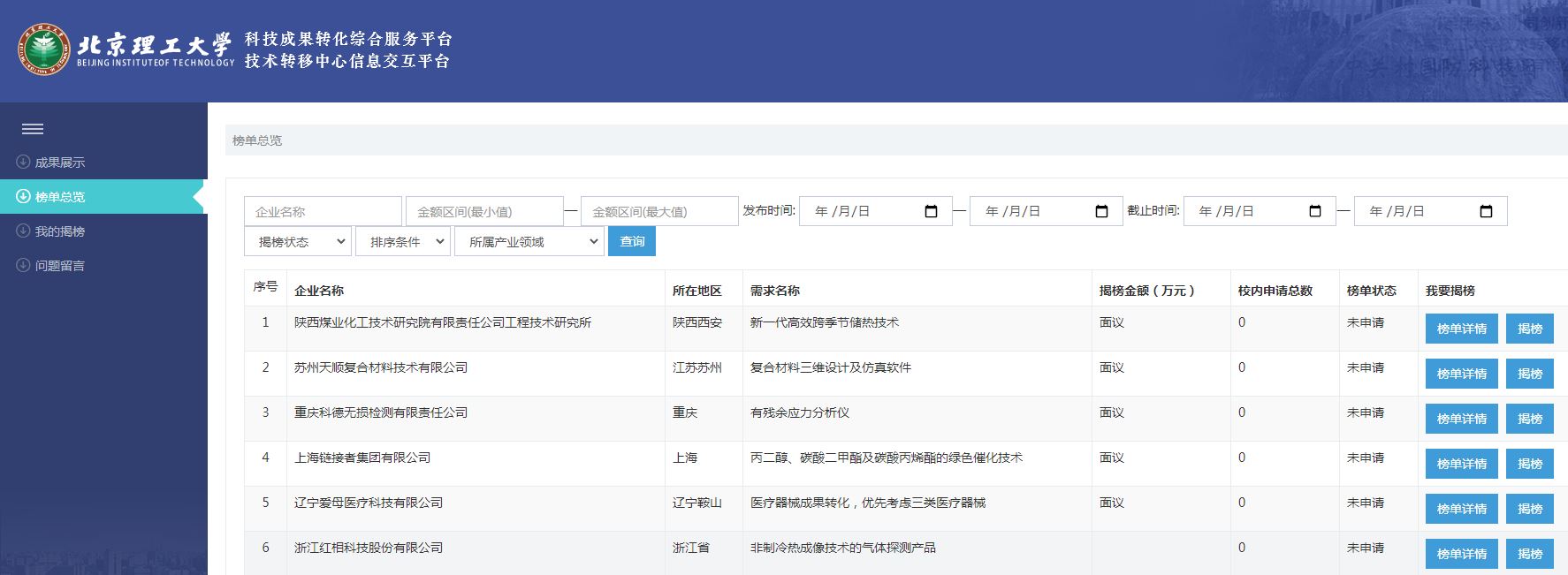
Task: Expand the 揭榜状态 dropdown
Action: click(x=298, y=242)
